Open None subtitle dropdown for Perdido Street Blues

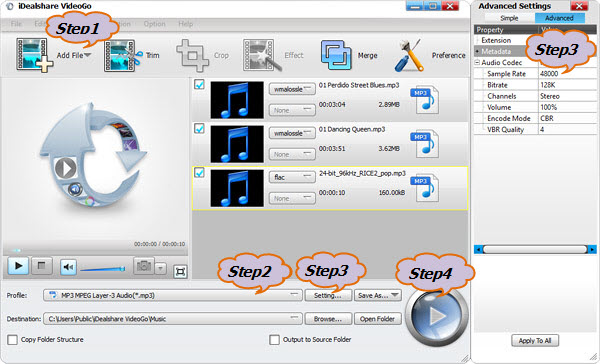(292, 110)
